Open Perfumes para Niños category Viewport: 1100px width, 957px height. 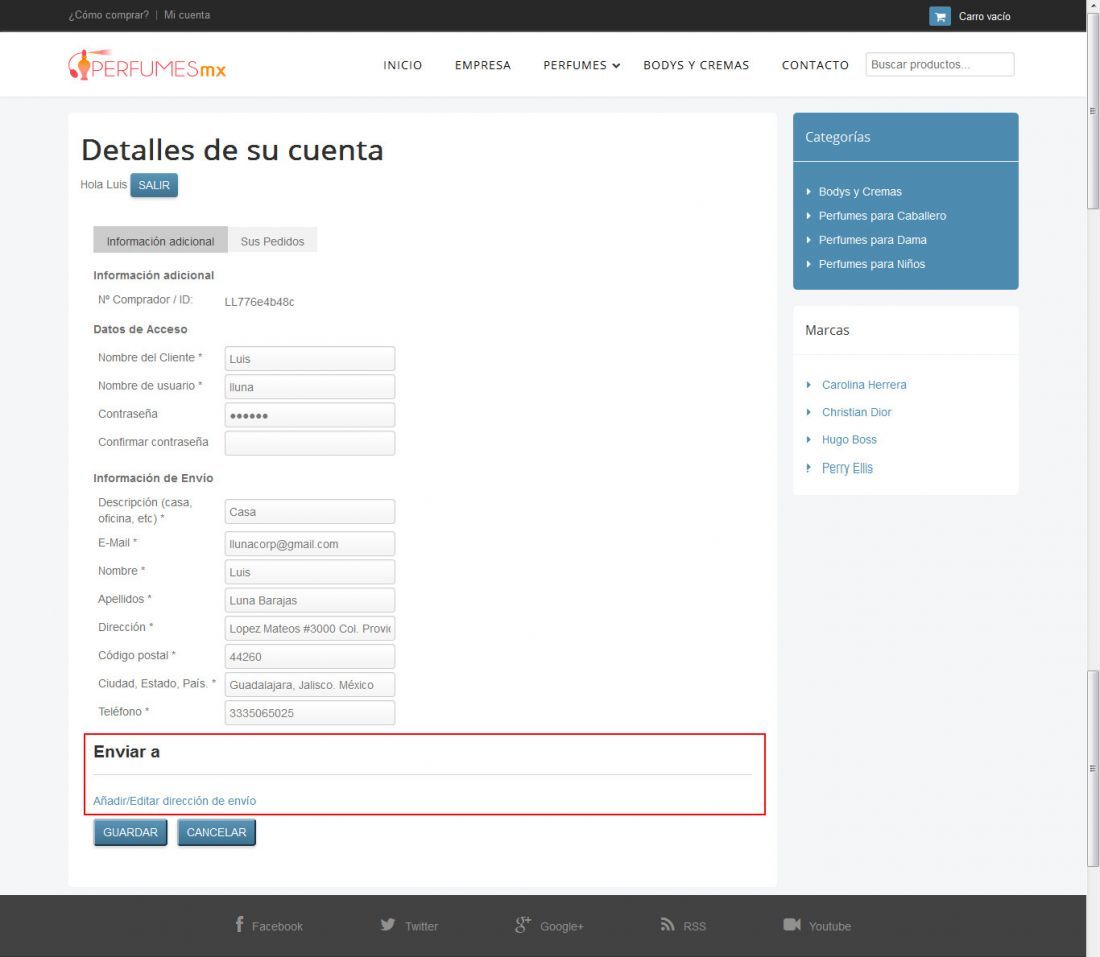872,264
